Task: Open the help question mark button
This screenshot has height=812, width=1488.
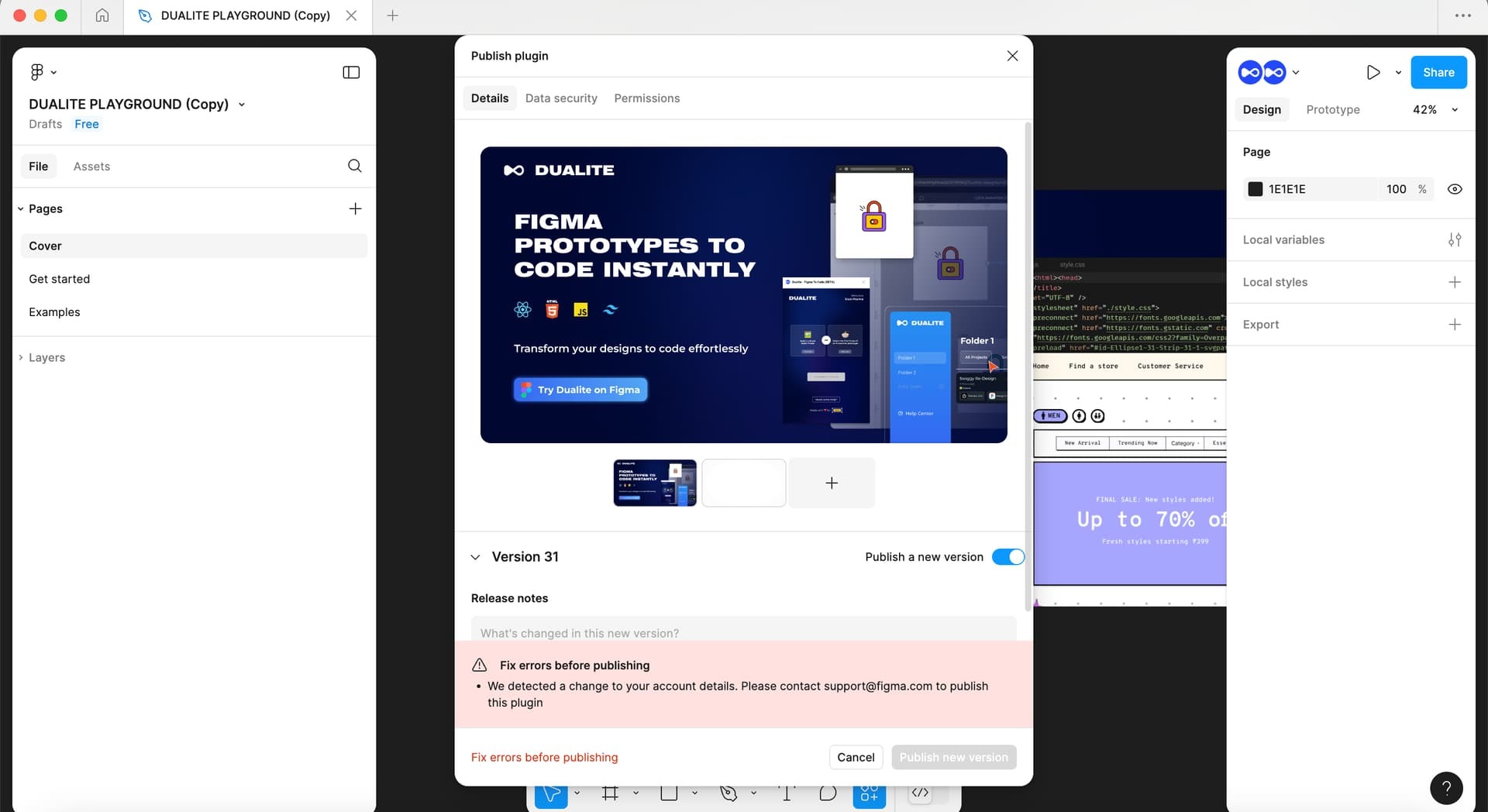Action: 1446,788
